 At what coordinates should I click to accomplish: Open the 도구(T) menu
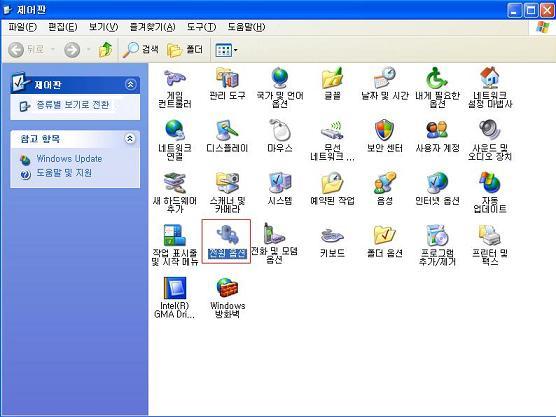(201, 27)
